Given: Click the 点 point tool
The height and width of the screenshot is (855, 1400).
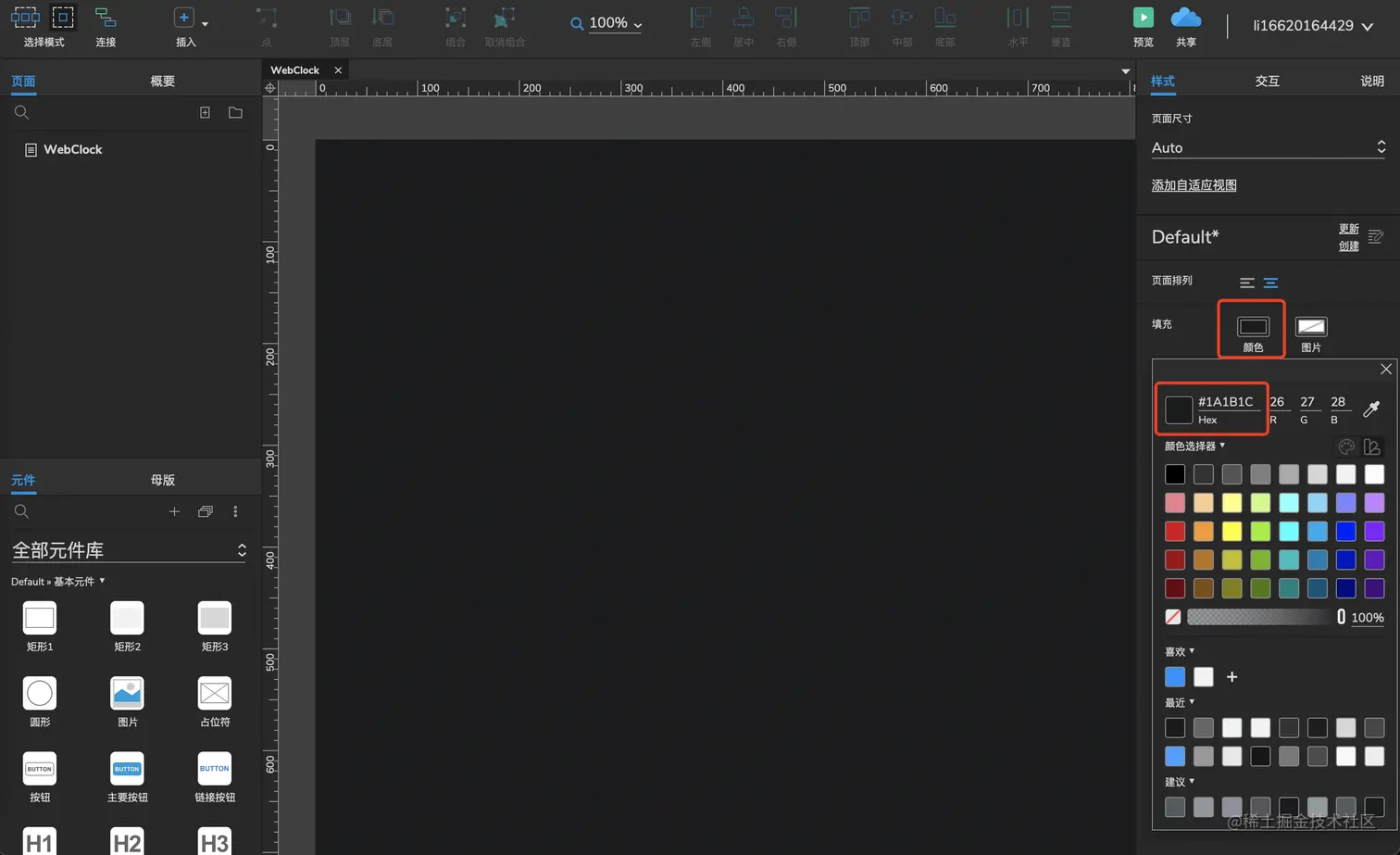Looking at the screenshot, I should point(267,18).
